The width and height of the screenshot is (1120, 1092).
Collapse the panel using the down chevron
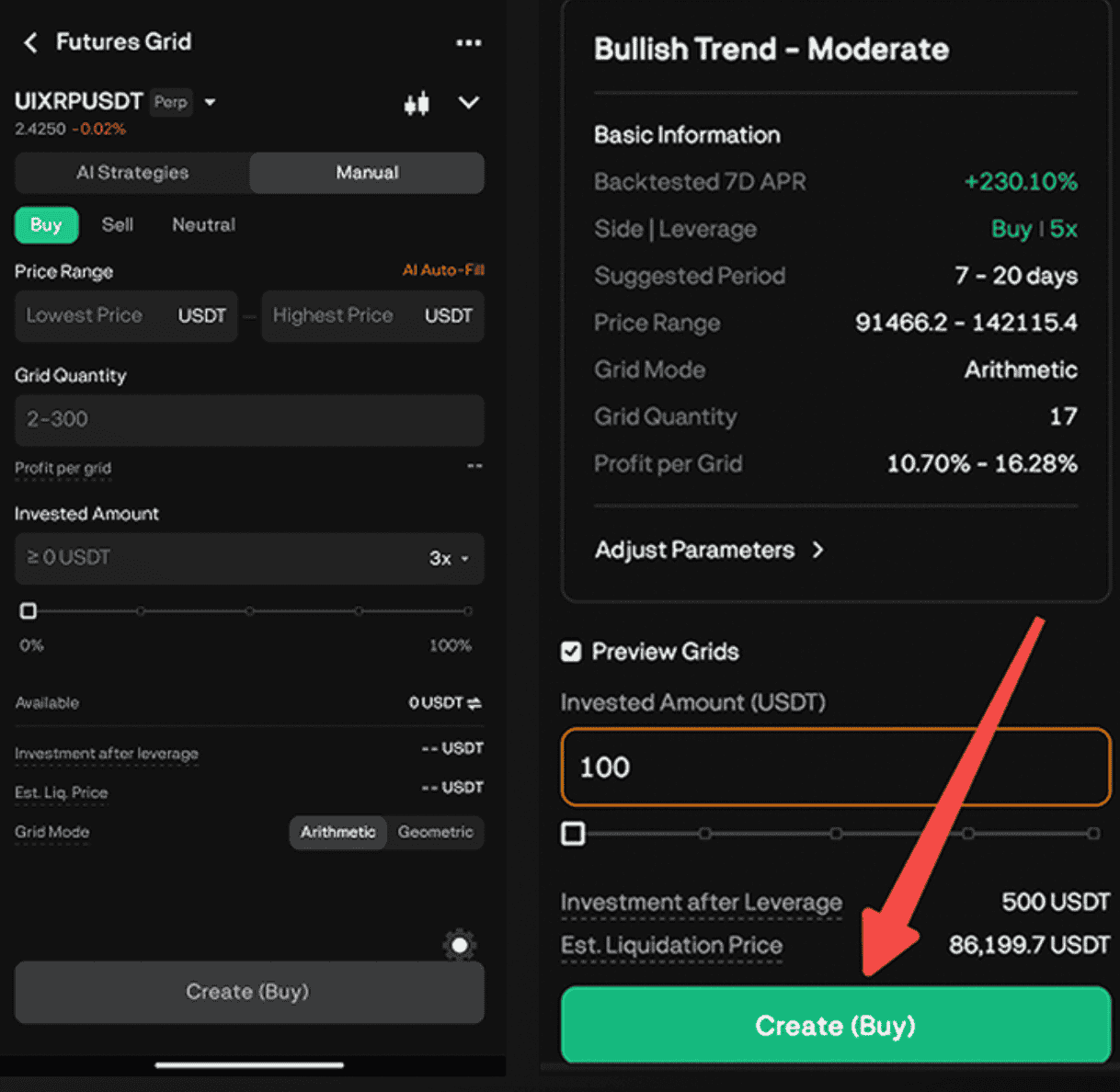click(469, 104)
